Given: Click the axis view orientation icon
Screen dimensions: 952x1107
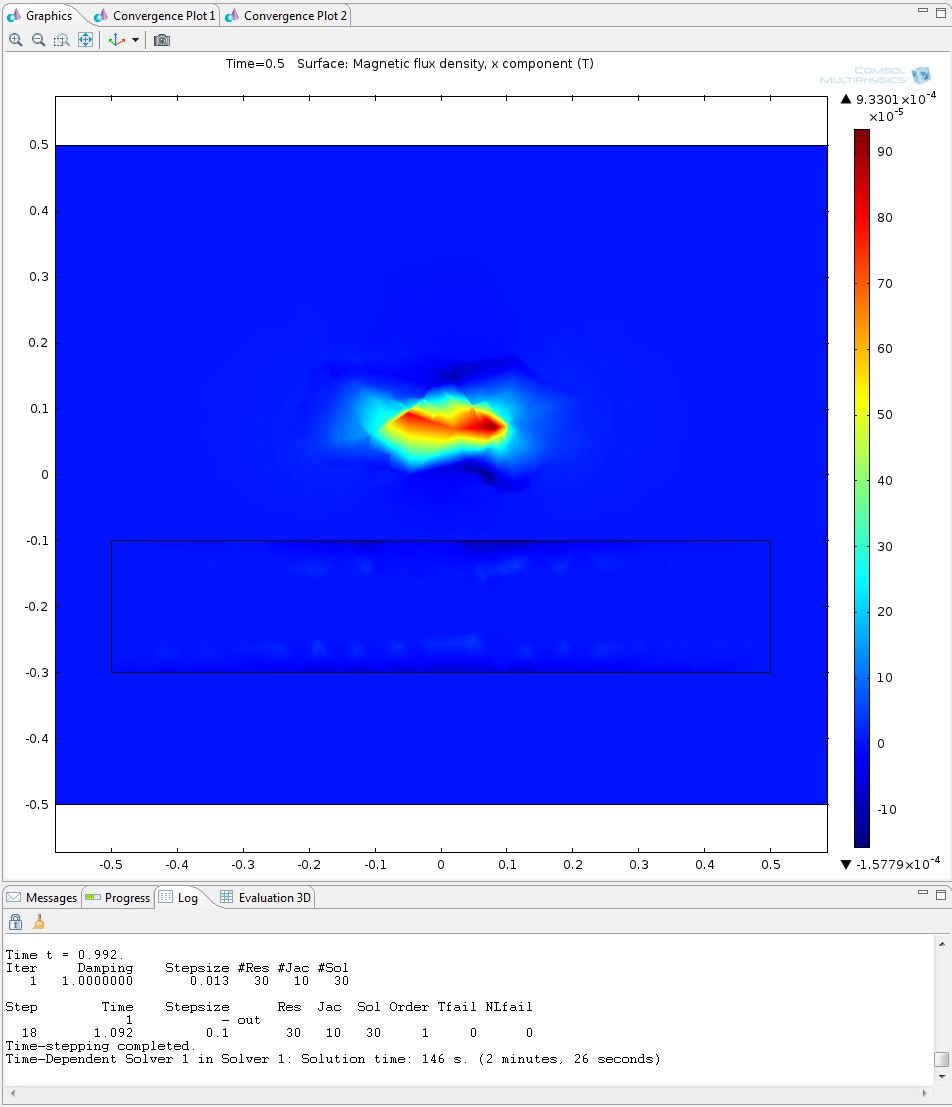Looking at the screenshot, I should 116,40.
